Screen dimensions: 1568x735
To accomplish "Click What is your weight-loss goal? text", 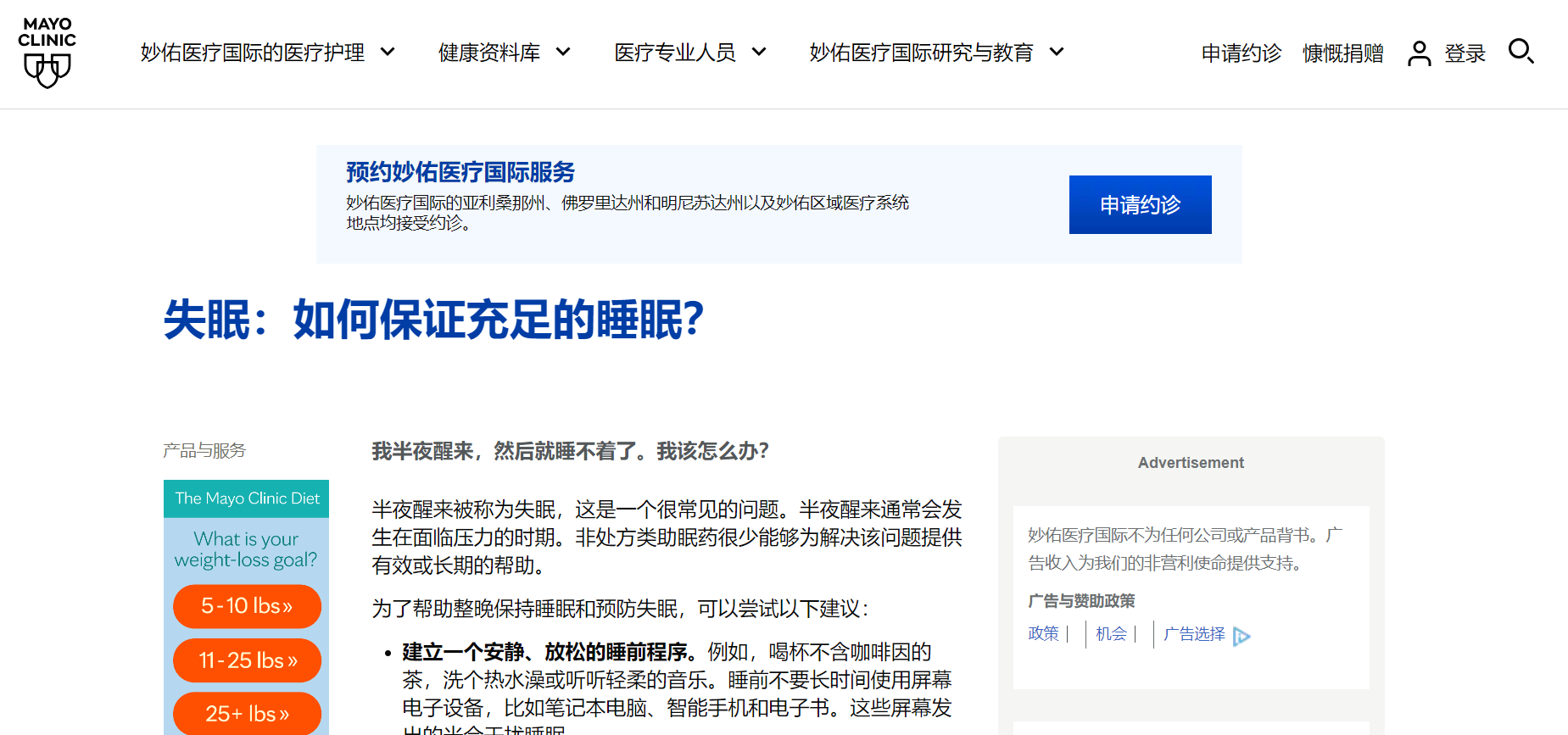I will (x=246, y=549).
